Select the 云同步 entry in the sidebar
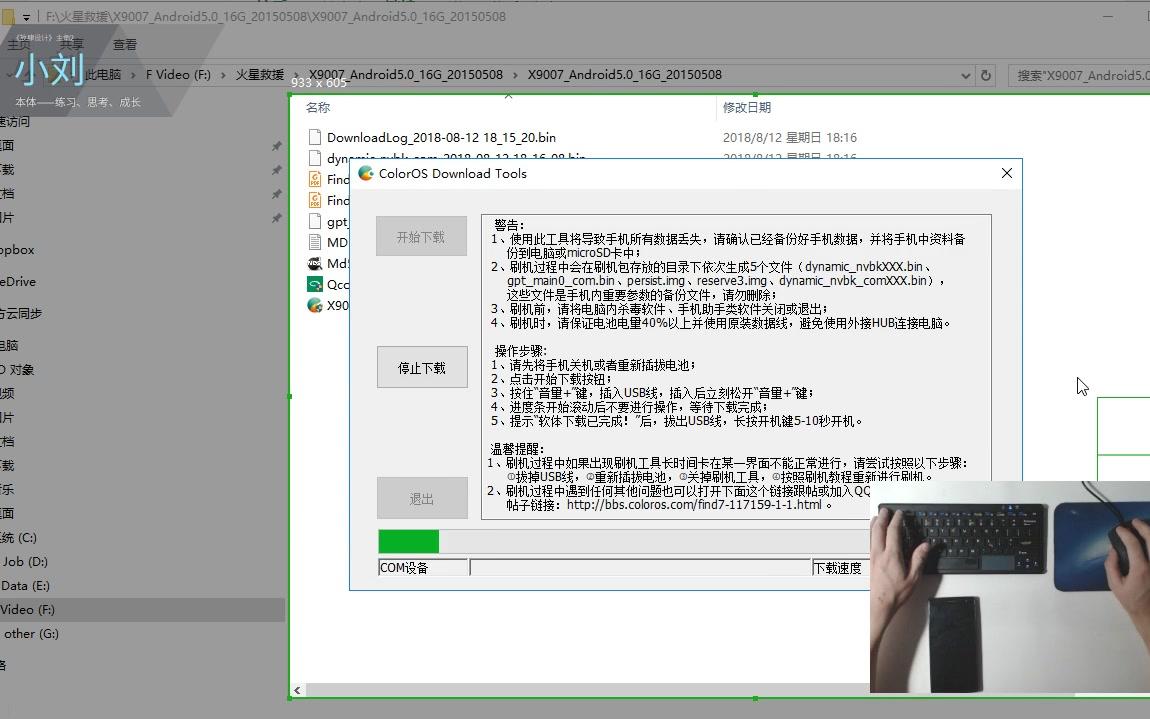The width and height of the screenshot is (1150, 719). point(21,313)
